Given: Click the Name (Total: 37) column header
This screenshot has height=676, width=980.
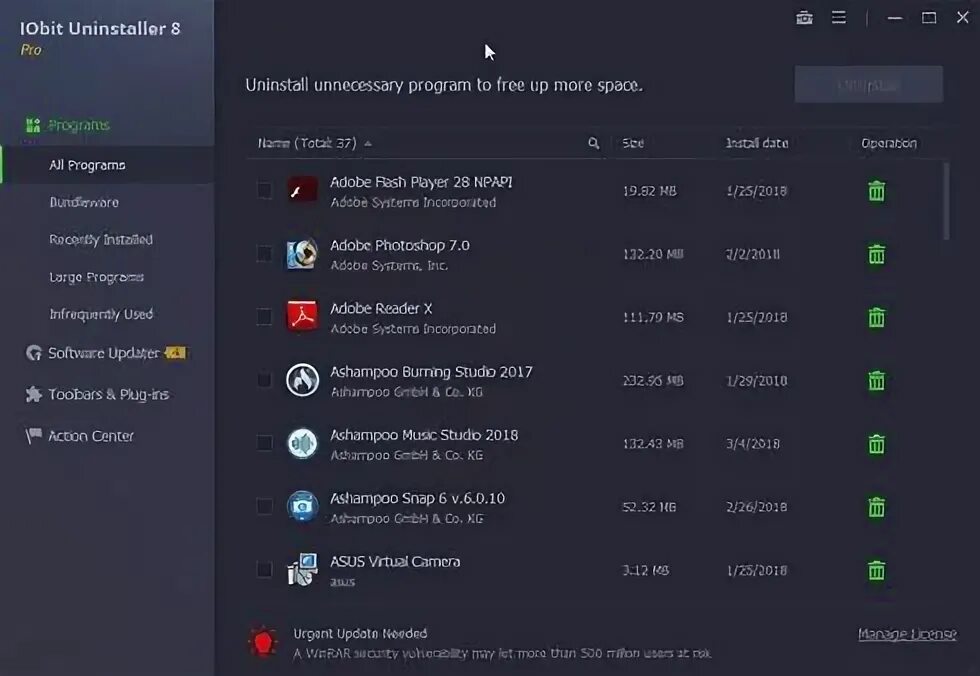Looking at the screenshot, I should 307,143.
